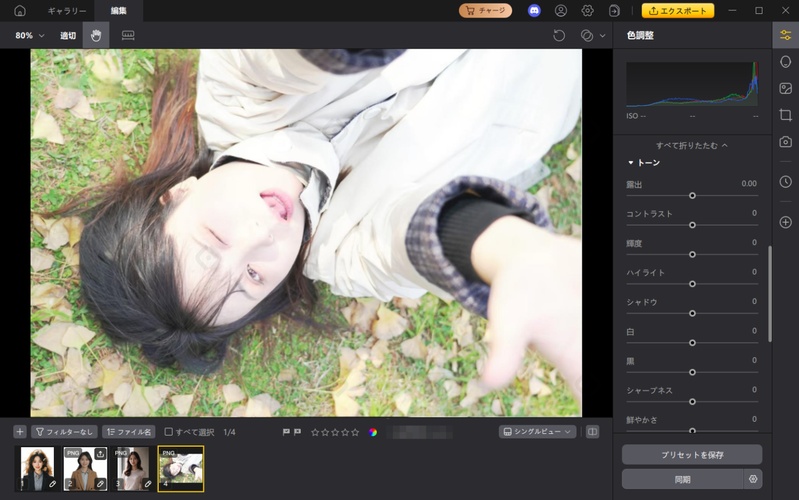
Task: Open the 80% zoom dropdown
Action: [30, 35]
